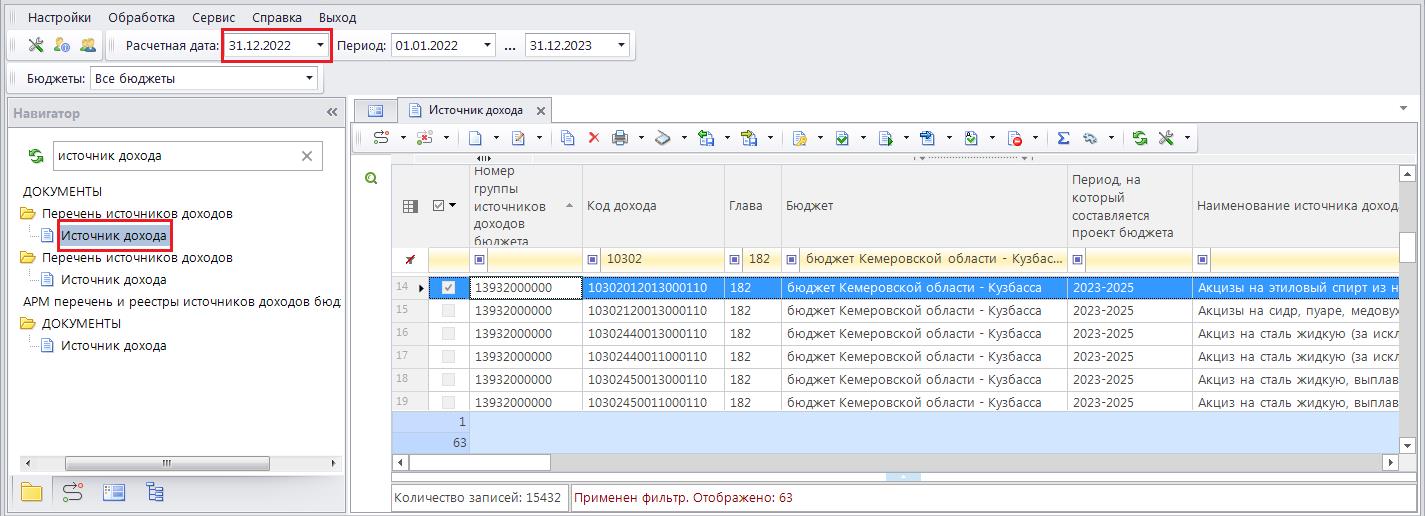Click the edit document pencil icon
This screenshot has height=516, width=1425.
[x=519, y=138]
